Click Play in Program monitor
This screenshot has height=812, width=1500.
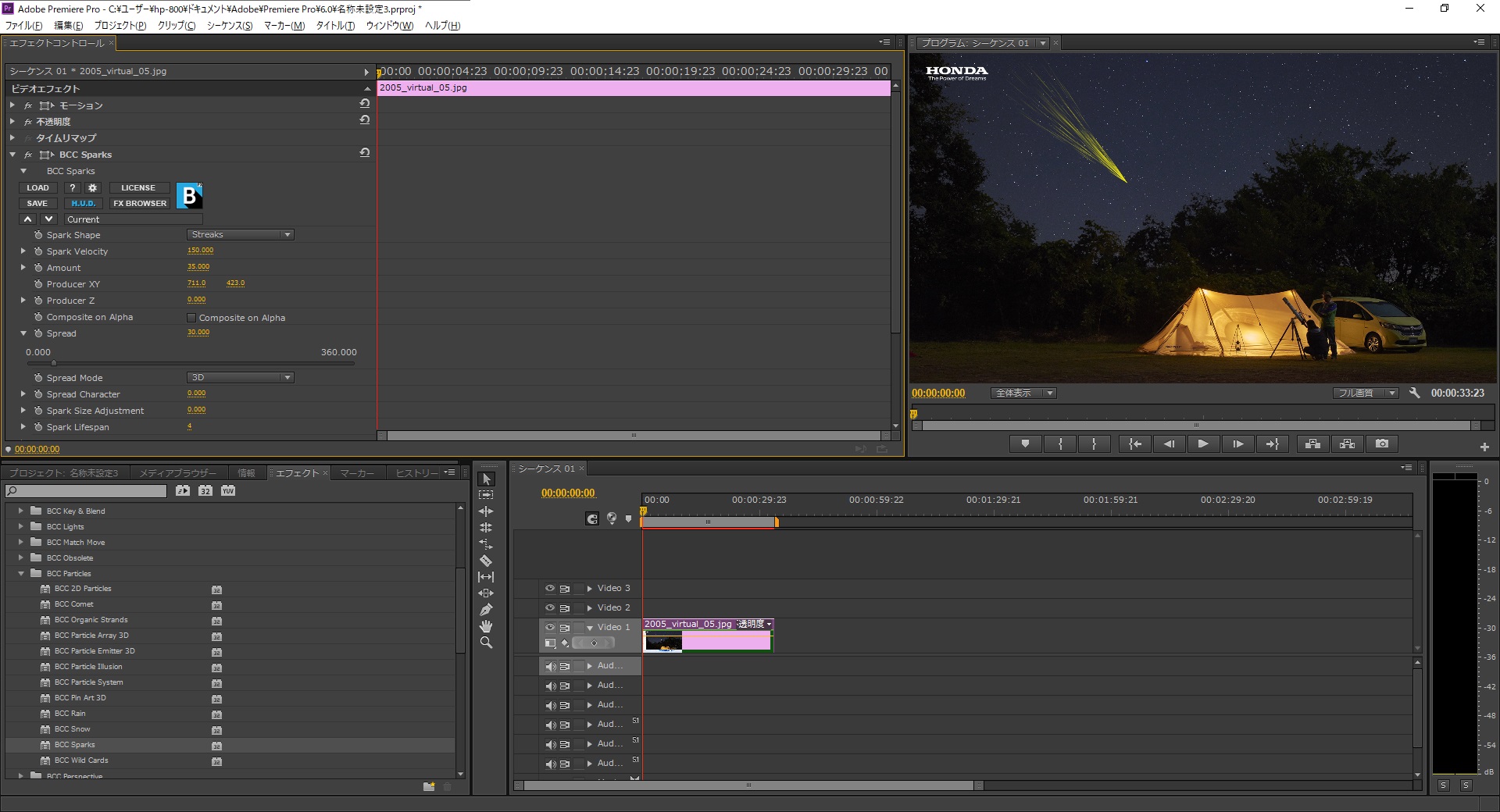point(1203,443)
